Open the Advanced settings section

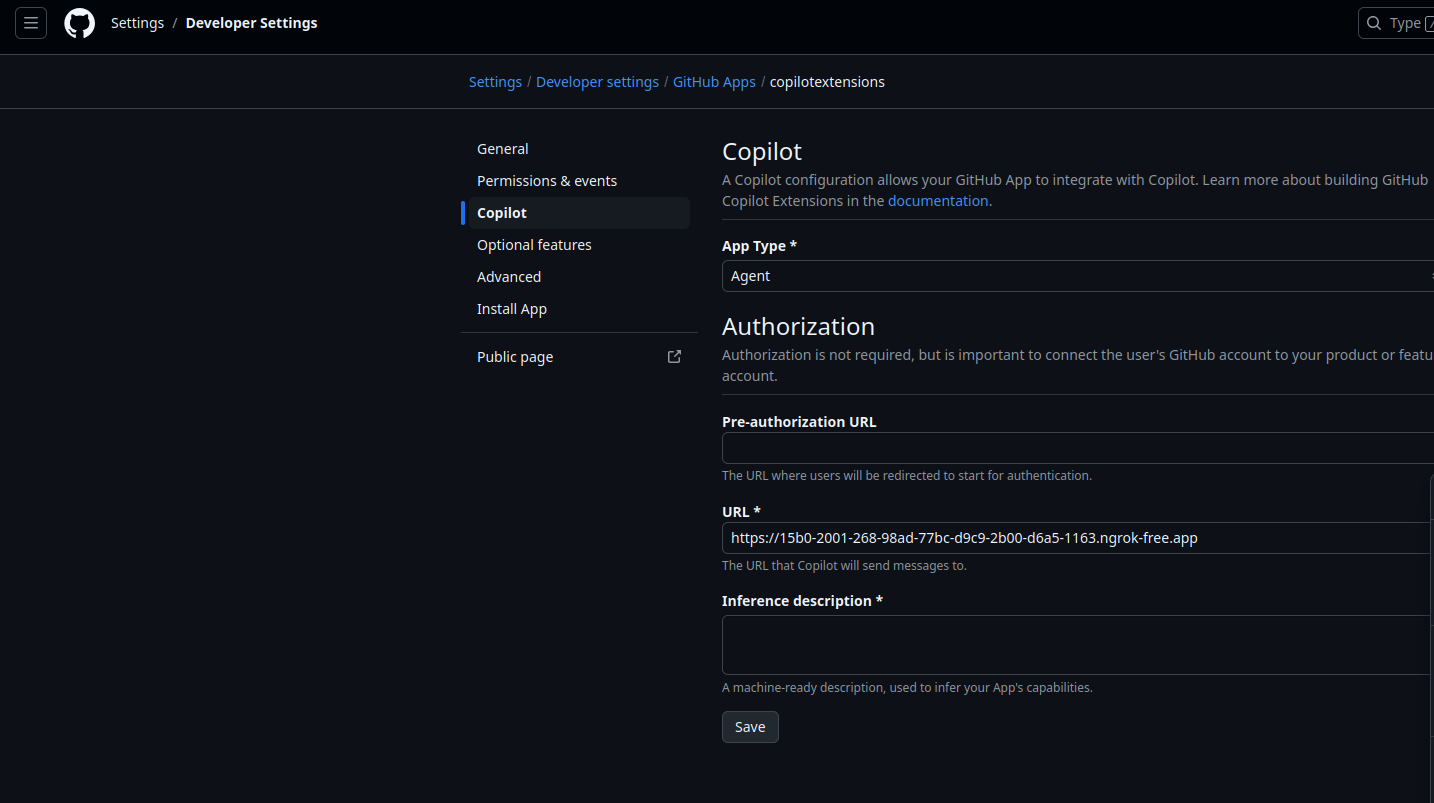coord(508,276)
